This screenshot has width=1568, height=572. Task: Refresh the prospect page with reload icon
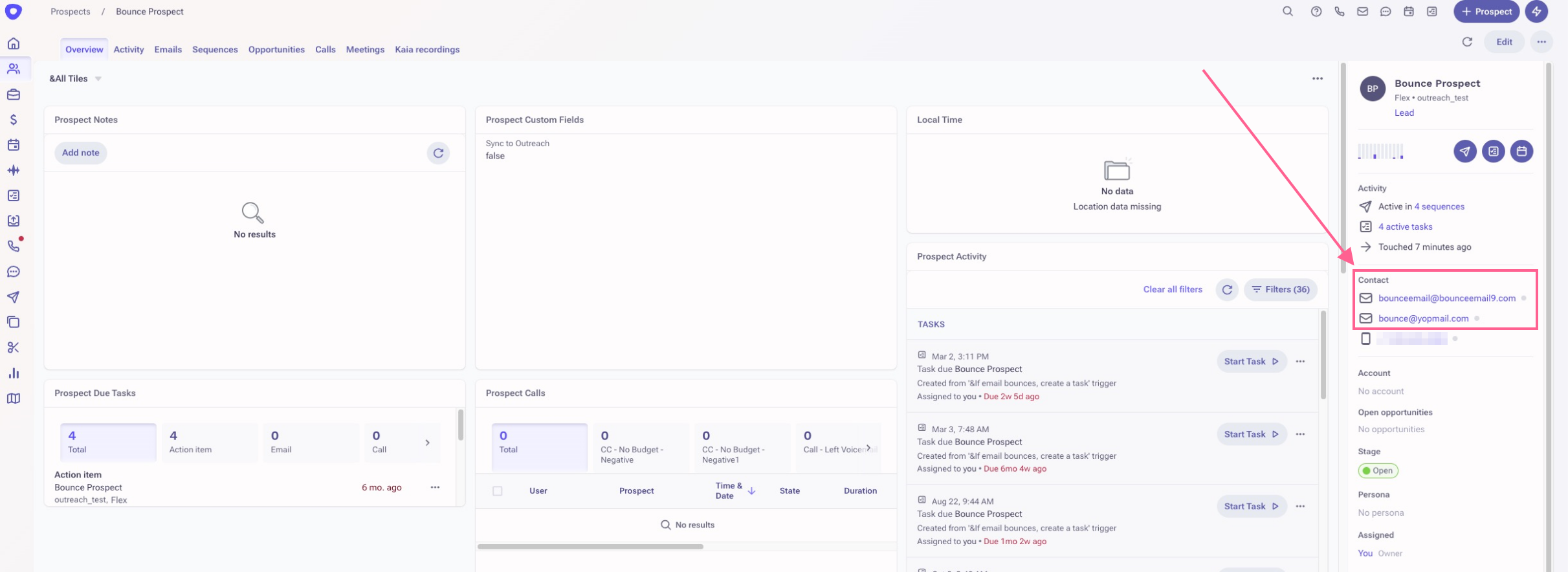[x=1467, y=42]
